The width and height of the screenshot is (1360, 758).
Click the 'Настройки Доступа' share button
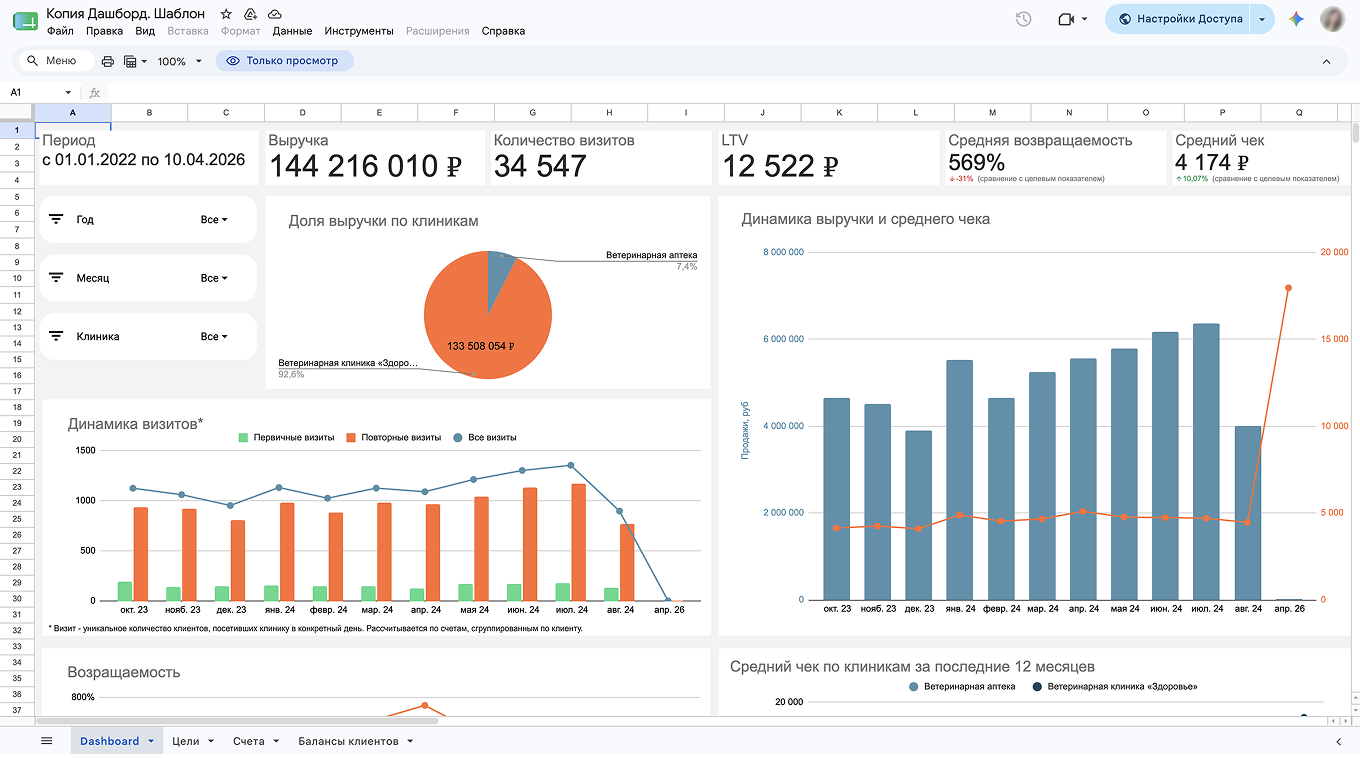[1179, 19]
